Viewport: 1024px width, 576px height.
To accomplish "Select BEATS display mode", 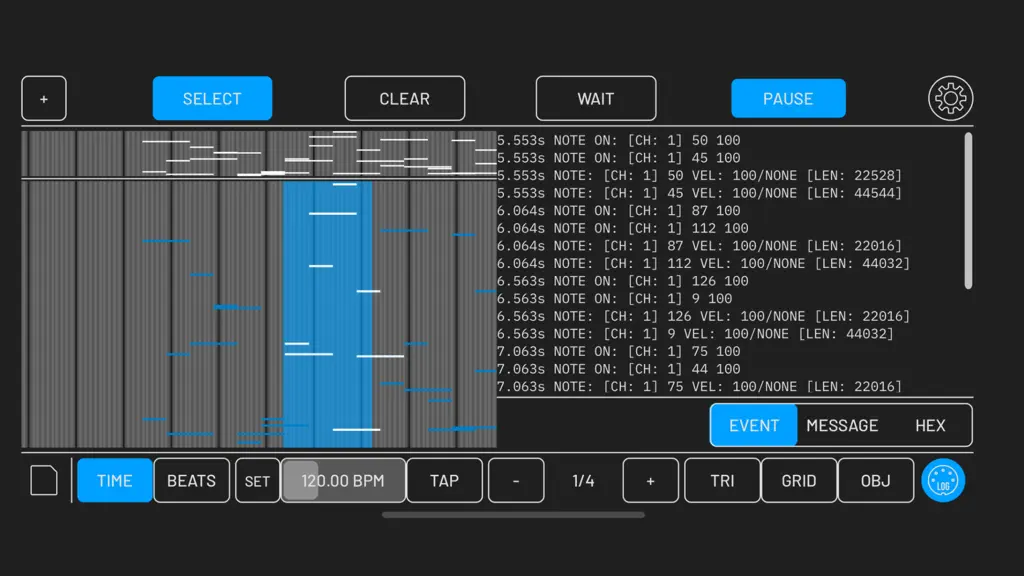I will (x=191, y=481).
